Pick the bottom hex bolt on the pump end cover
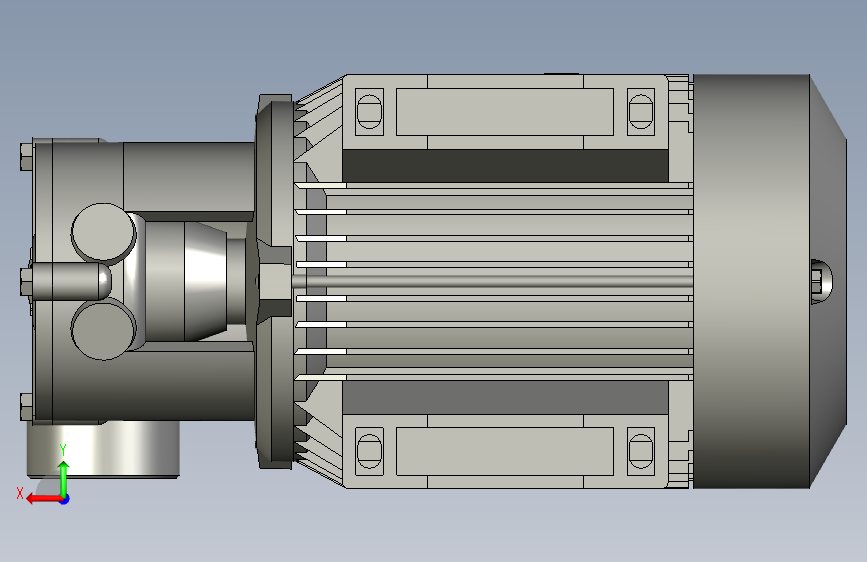 pos(27,407)
